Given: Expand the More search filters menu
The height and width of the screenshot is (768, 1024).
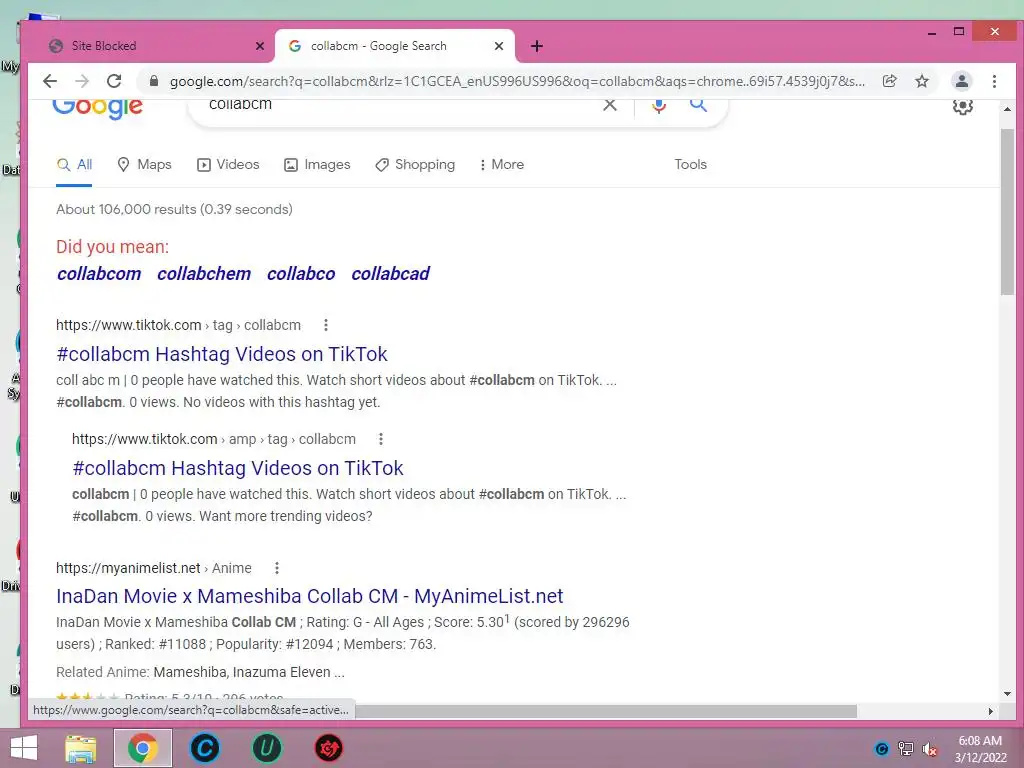Looking at the screenshot, I should (x=502, y=165).
